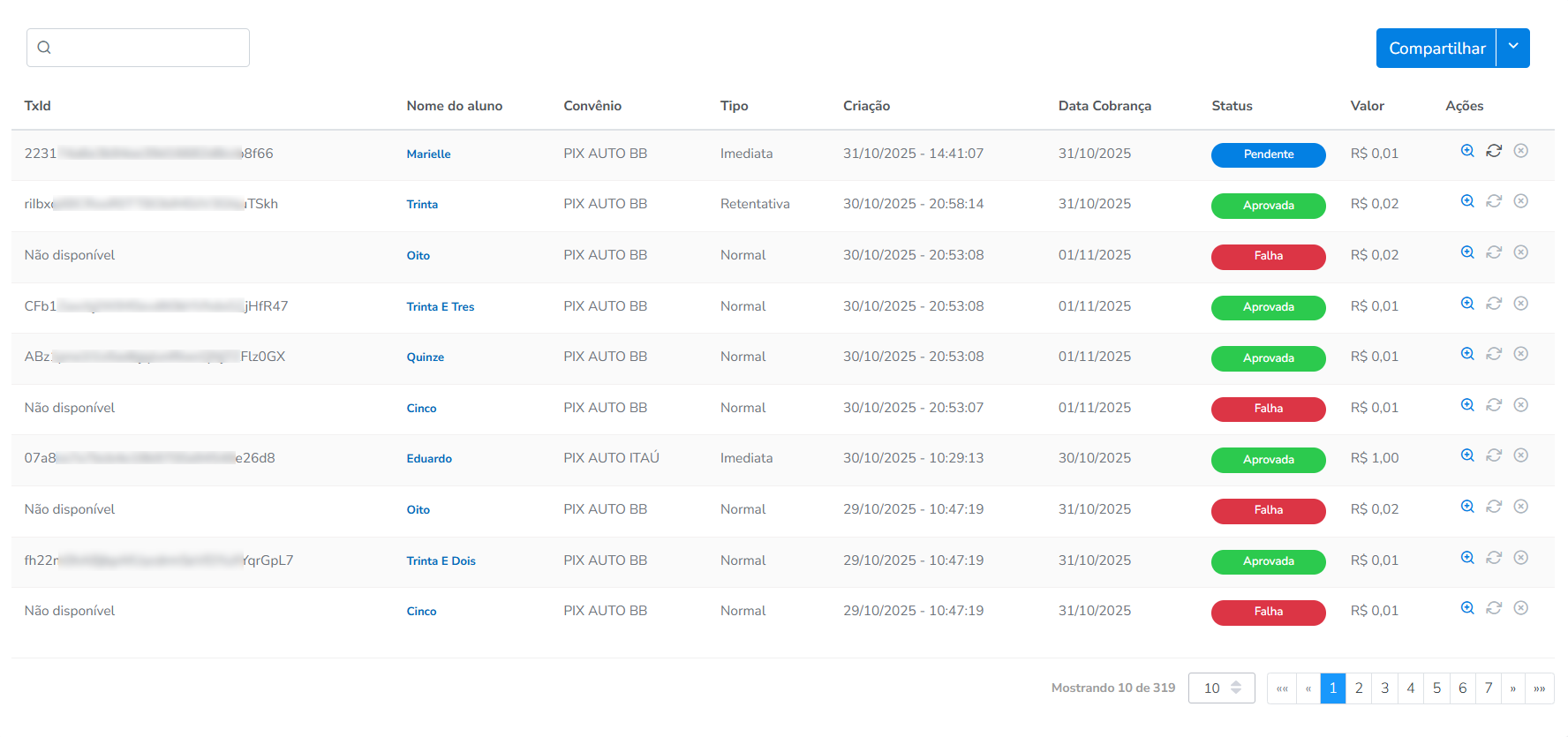Expand the Compartilhar dropdown arrow
Image resolution: width=1568 pixels, height=737 pixels.
point(1513,48)
